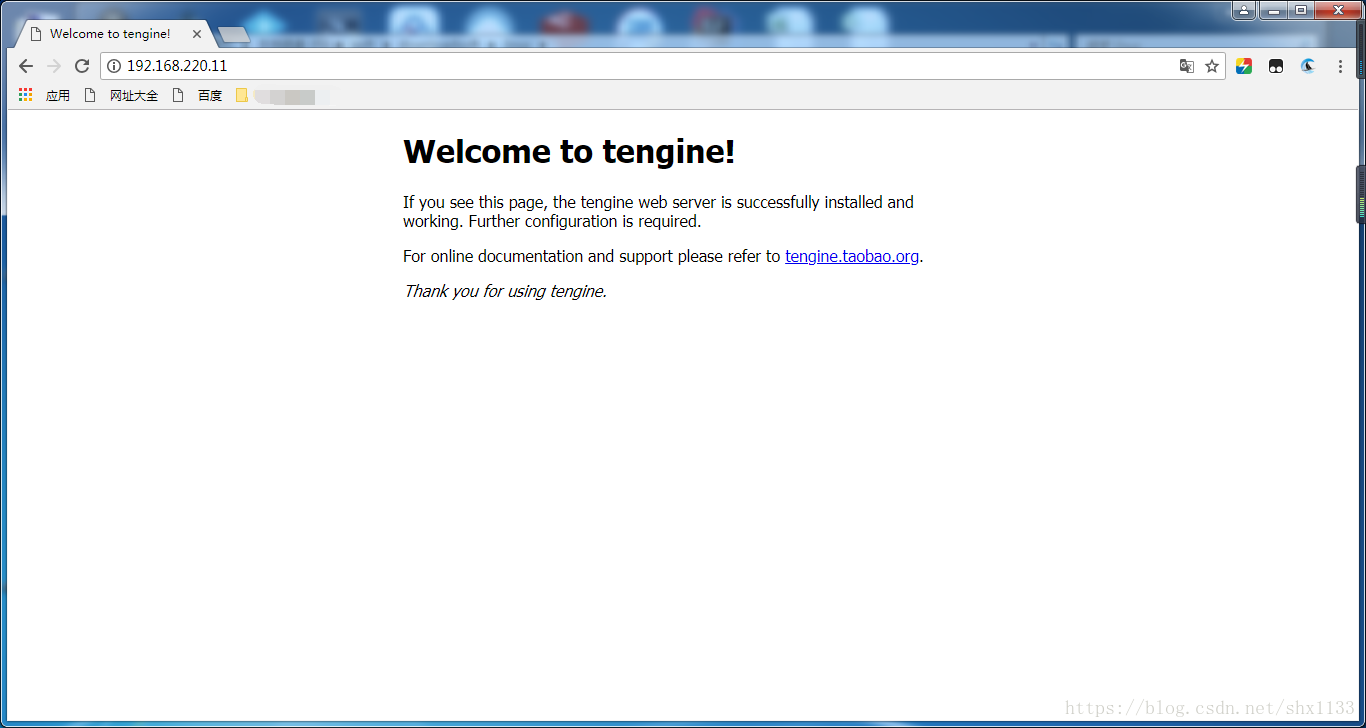Minimize the browser window
The width and height of the screenshot is (1366, 728).
tap(1272, 10)
